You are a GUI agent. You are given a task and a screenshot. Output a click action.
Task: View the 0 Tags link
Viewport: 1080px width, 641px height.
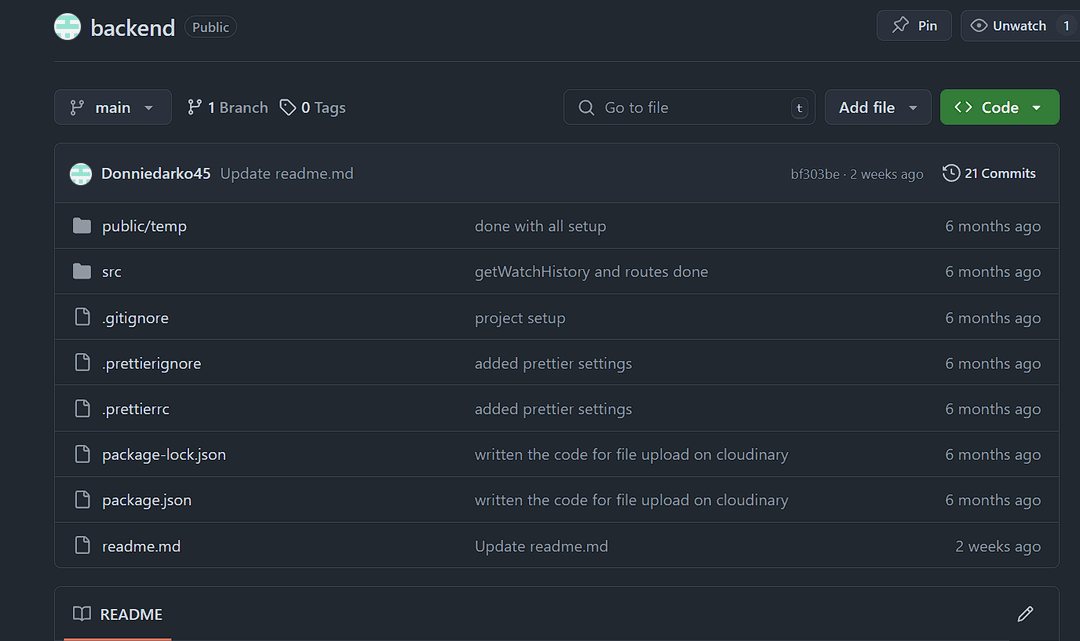(313, 107)
